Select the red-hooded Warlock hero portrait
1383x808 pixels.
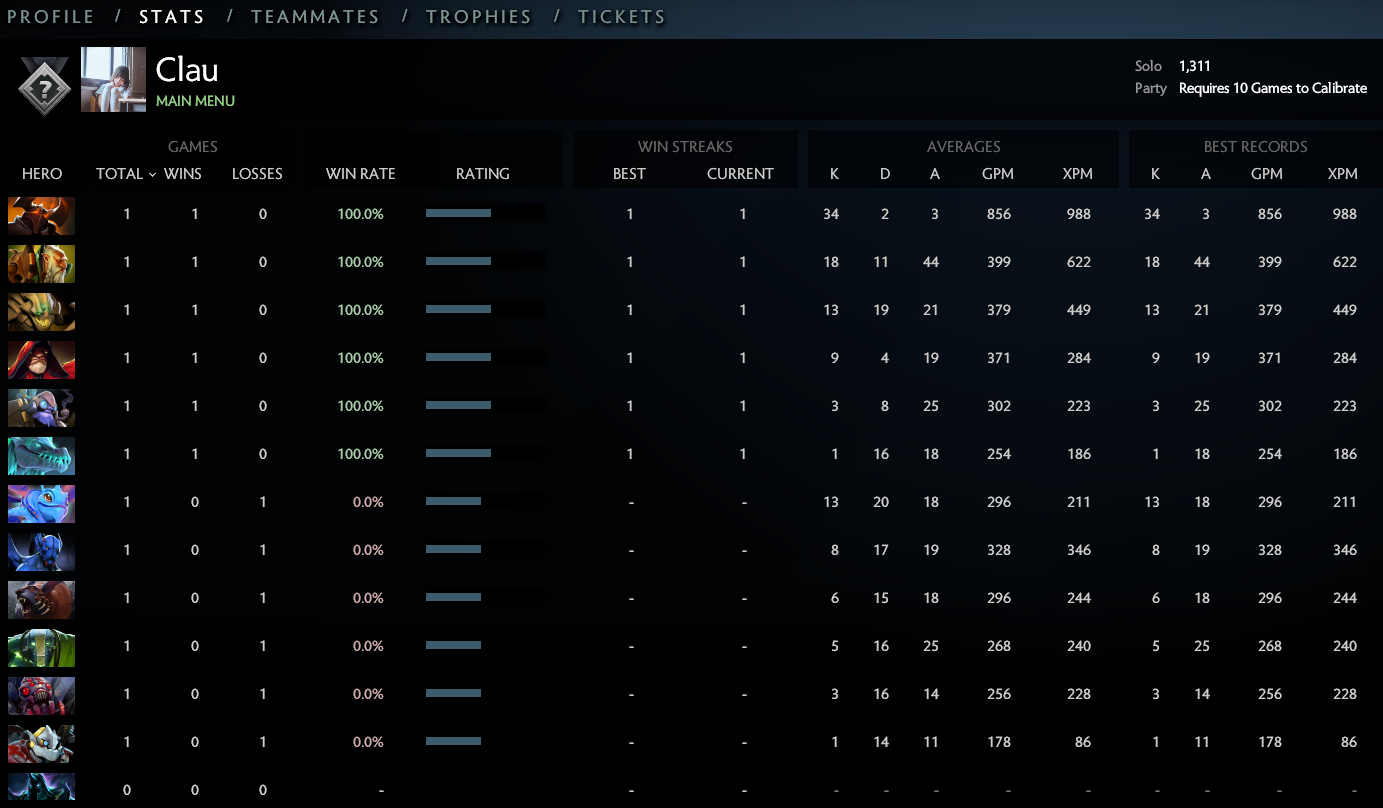[41, 359]
